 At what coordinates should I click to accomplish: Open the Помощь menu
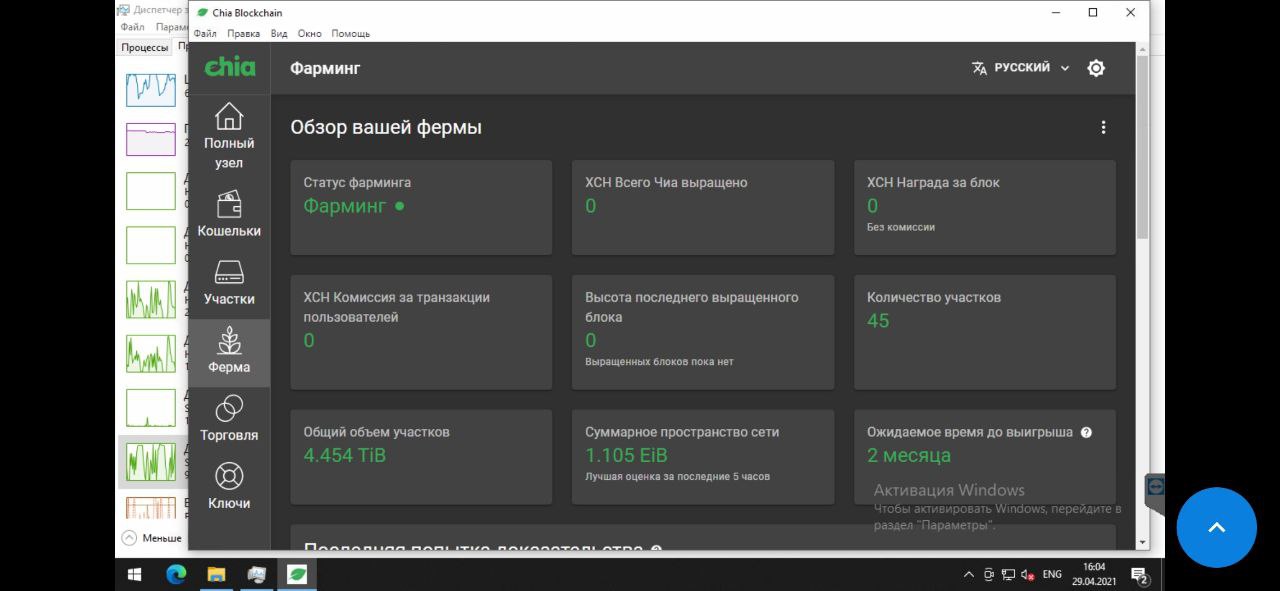click(x=350, y=33)
